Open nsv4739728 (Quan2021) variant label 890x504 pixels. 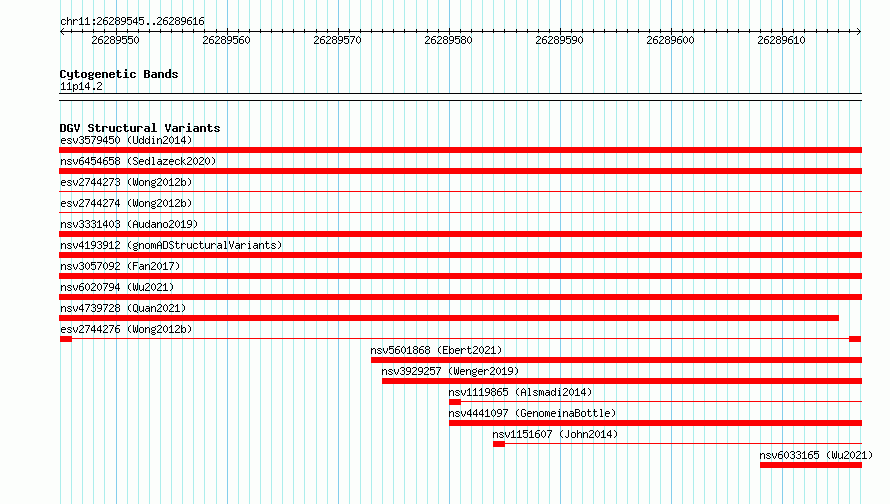123,308
